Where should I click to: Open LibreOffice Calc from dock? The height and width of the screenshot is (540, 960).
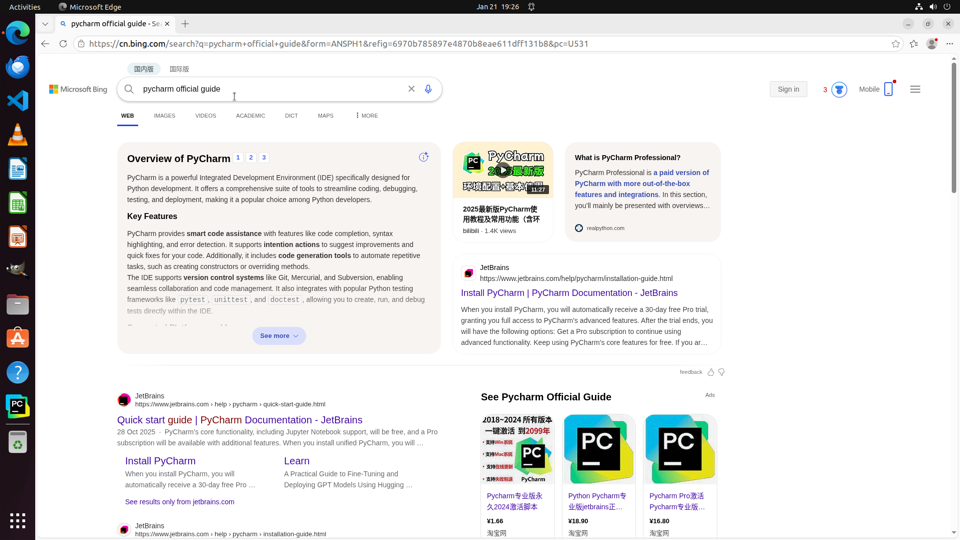(x=17, y=203)
